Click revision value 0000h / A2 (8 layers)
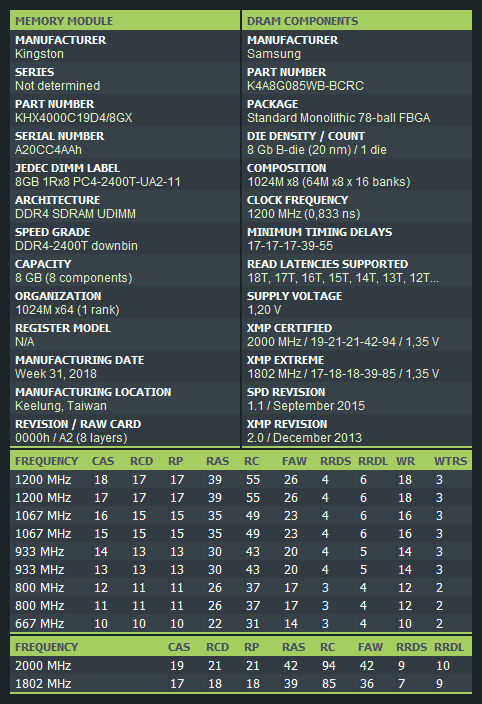This screenshot has height=704, width=482. coord(71,437)
